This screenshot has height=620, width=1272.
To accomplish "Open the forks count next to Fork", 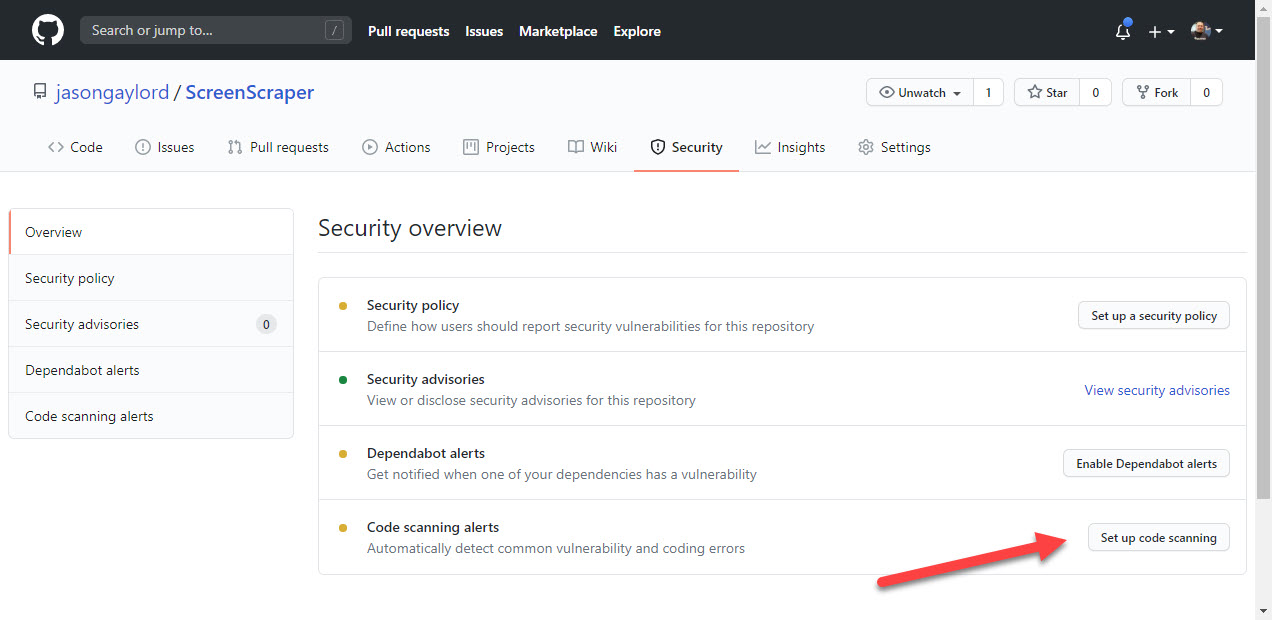I will pyautogui.click(x=1206, y=92).
